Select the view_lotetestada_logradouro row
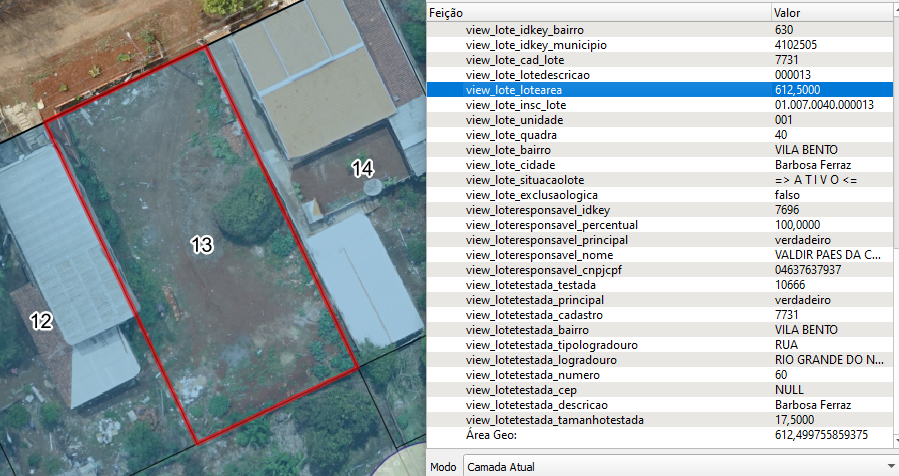Screen dimensions: 899x476 [x=660, y=360]
